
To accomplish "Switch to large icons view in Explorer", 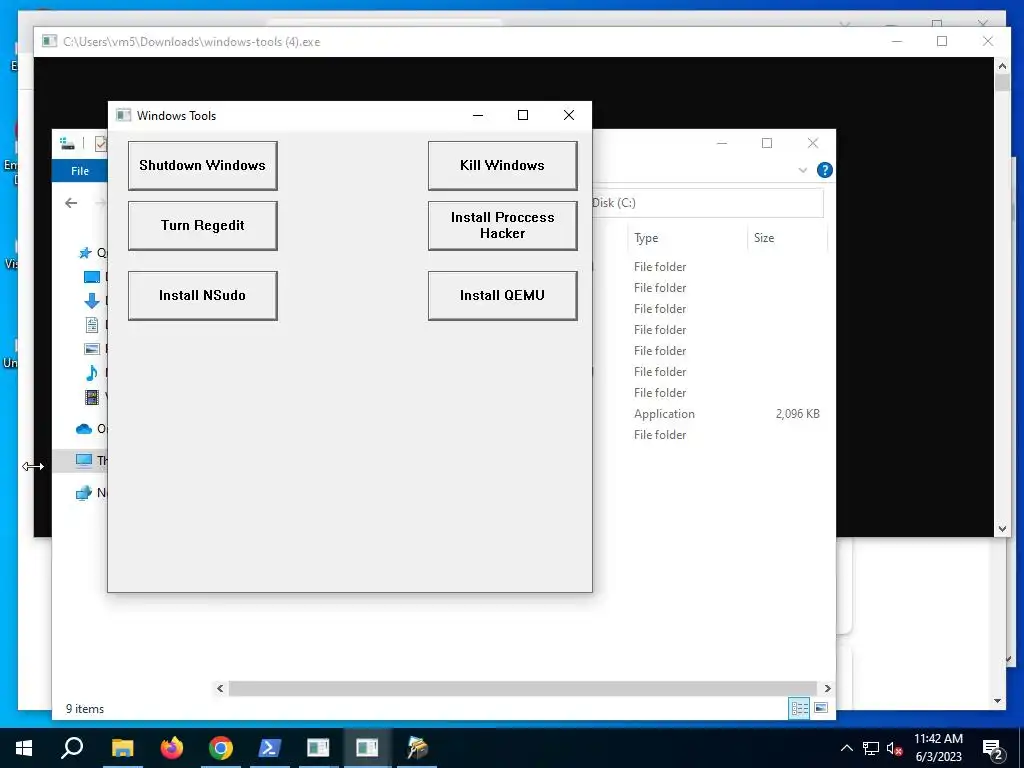I will click(821, 708).
